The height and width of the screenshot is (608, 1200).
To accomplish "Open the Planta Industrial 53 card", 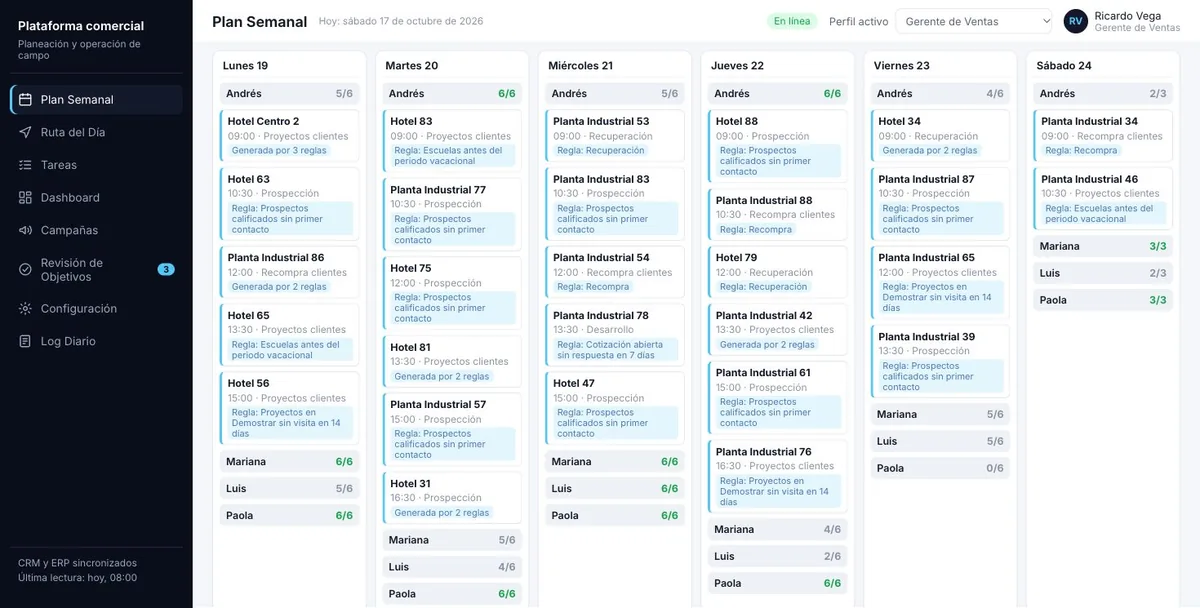I will 615,136.
